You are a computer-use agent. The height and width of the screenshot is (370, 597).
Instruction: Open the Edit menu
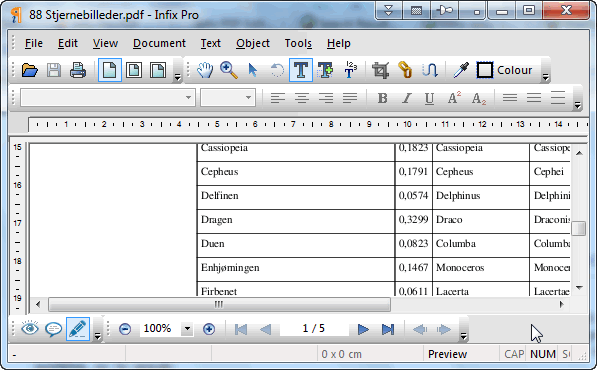coord(68,43)
